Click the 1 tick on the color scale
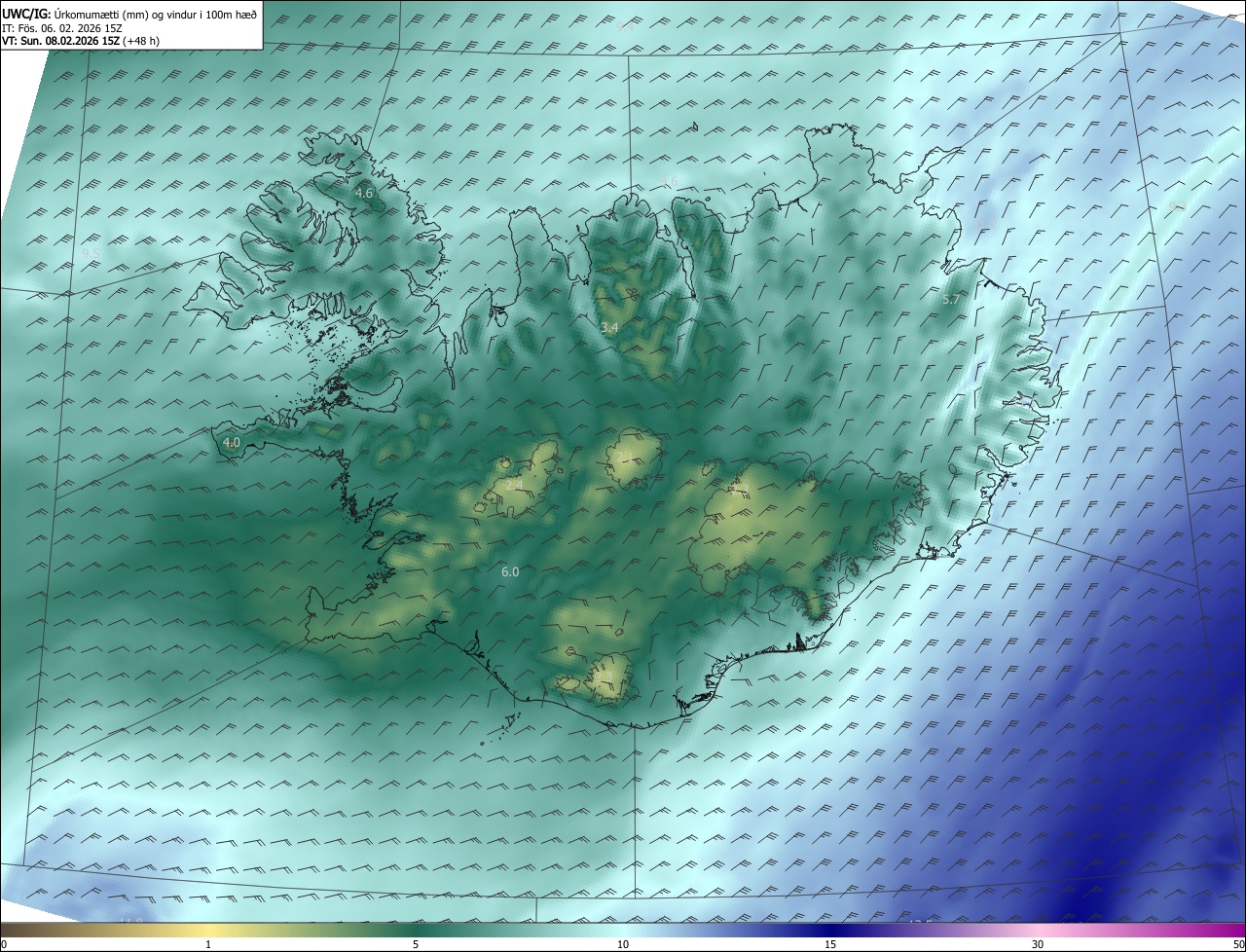The width and height of the screenshot is (1246, 952). click(208, 944)
